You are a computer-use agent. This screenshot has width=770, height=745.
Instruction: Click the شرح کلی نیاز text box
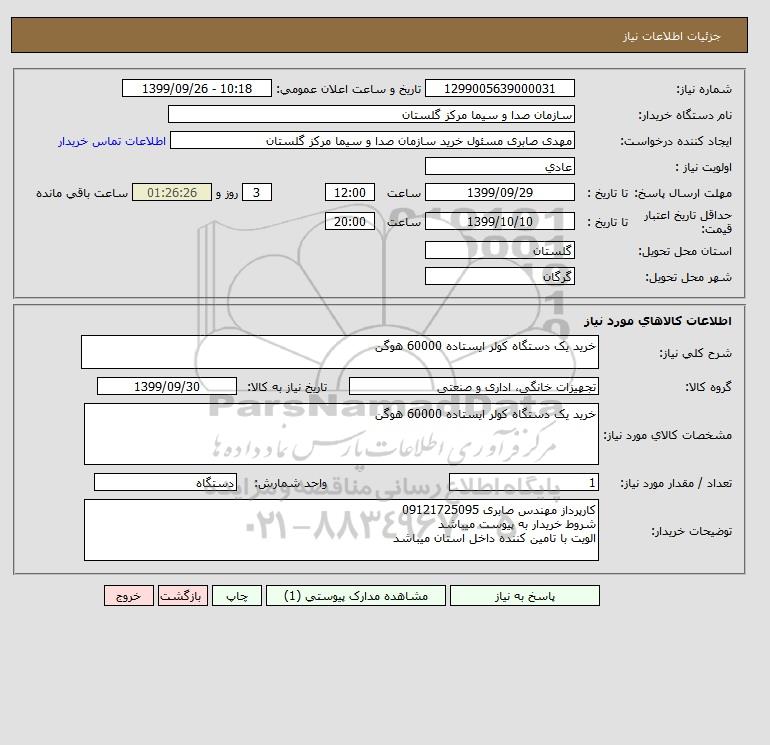pos(340,352)
